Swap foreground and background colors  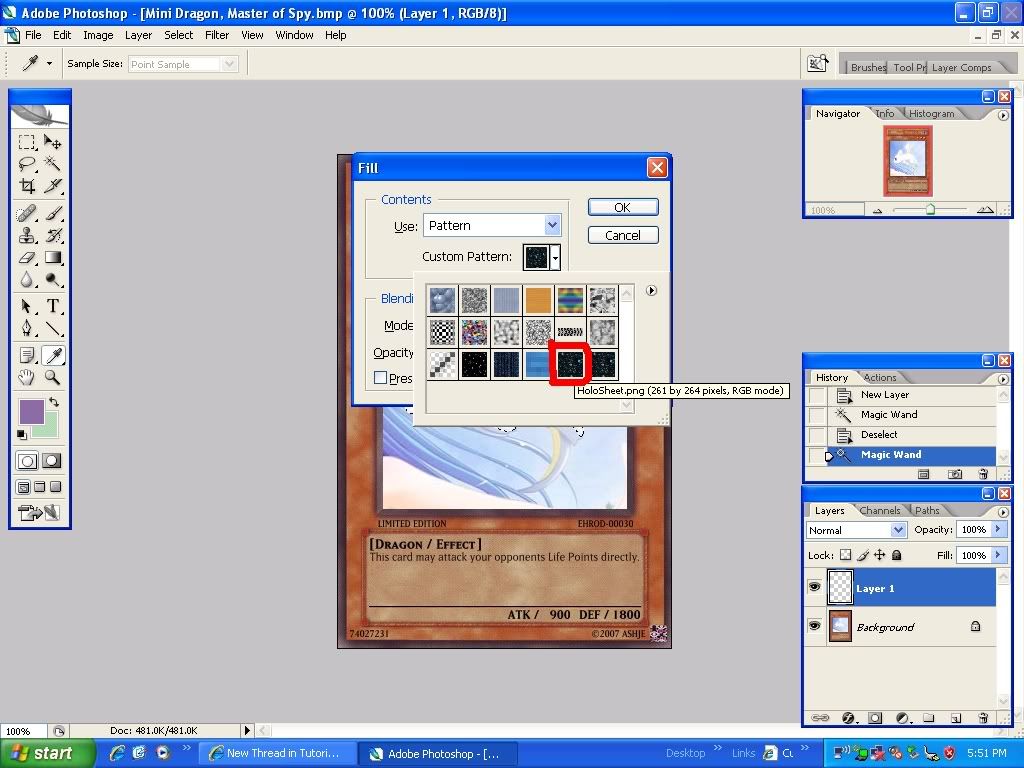(x=54, y=402)
